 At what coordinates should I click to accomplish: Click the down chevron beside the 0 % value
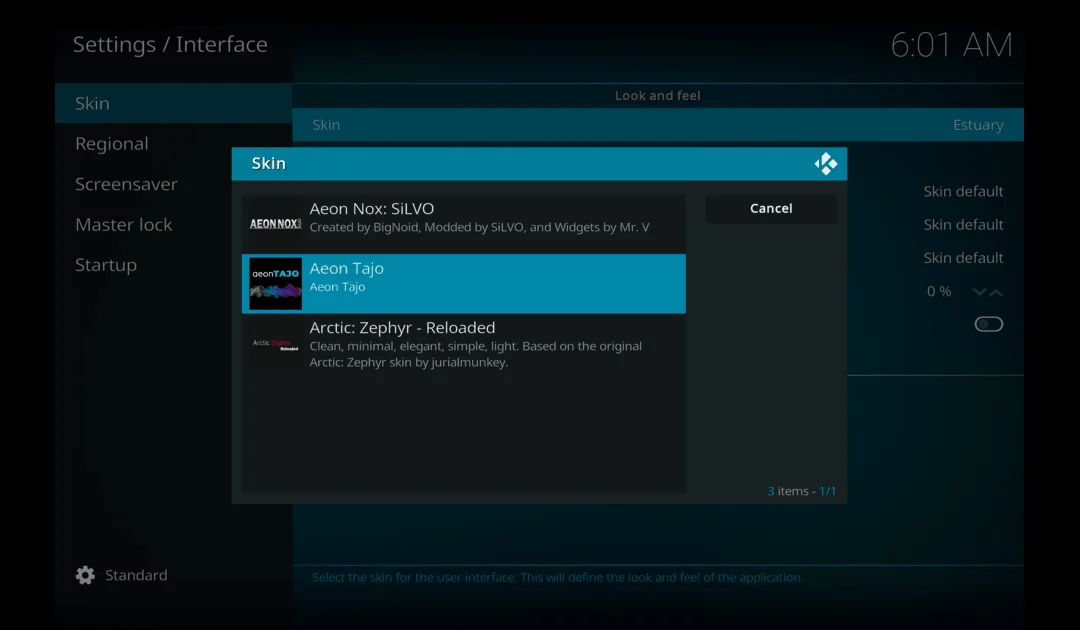[x=977, y=291]
